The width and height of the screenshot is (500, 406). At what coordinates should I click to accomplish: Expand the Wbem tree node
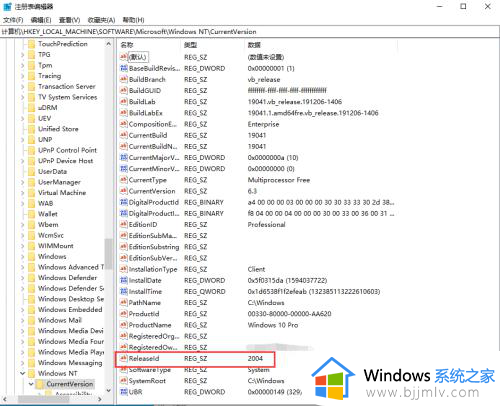[23, 225]
